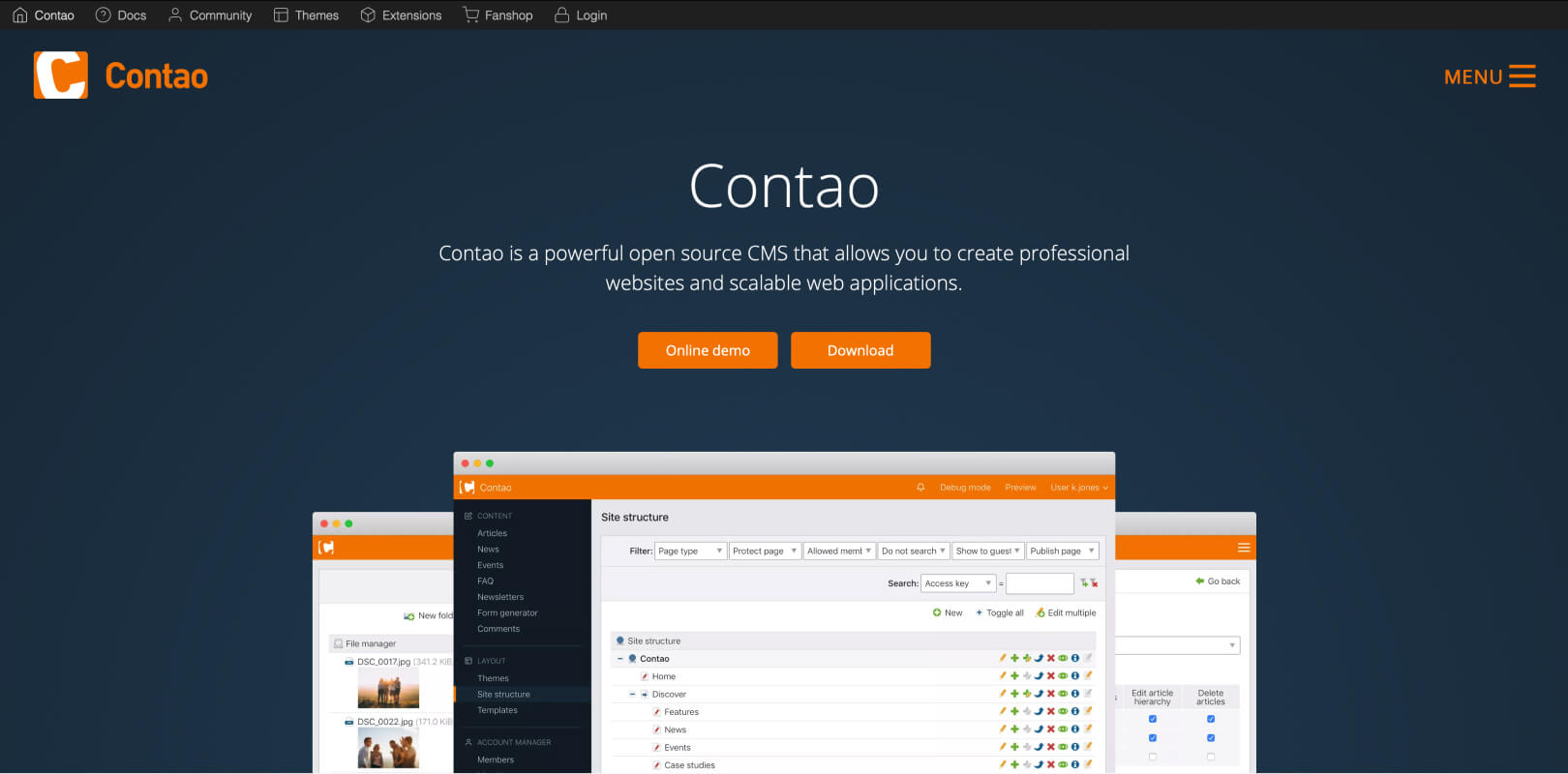The width and height of the screenshot is (1568, 774).
Task: Select Site structure in the backend sidebar
Action: 503,695
